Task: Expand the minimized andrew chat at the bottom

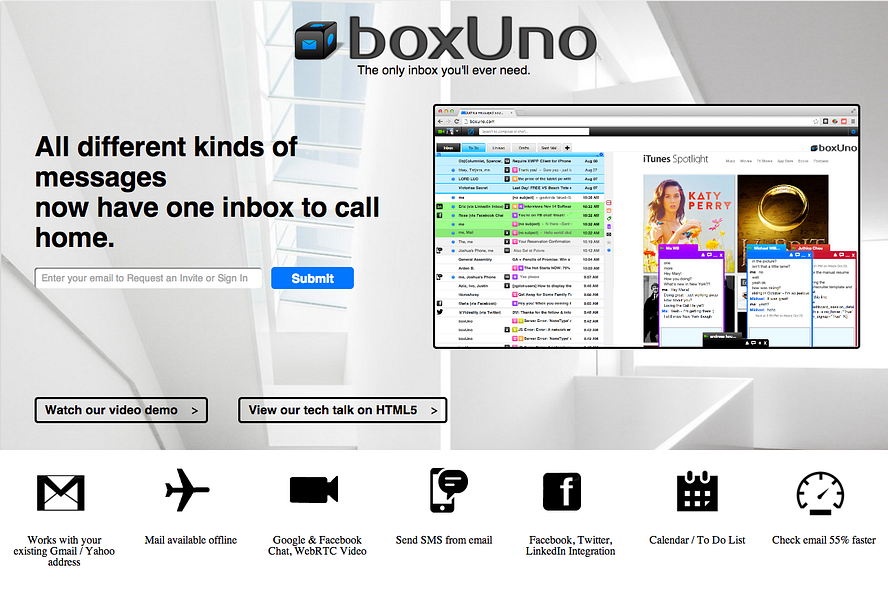Action: [x=721, y=336]
